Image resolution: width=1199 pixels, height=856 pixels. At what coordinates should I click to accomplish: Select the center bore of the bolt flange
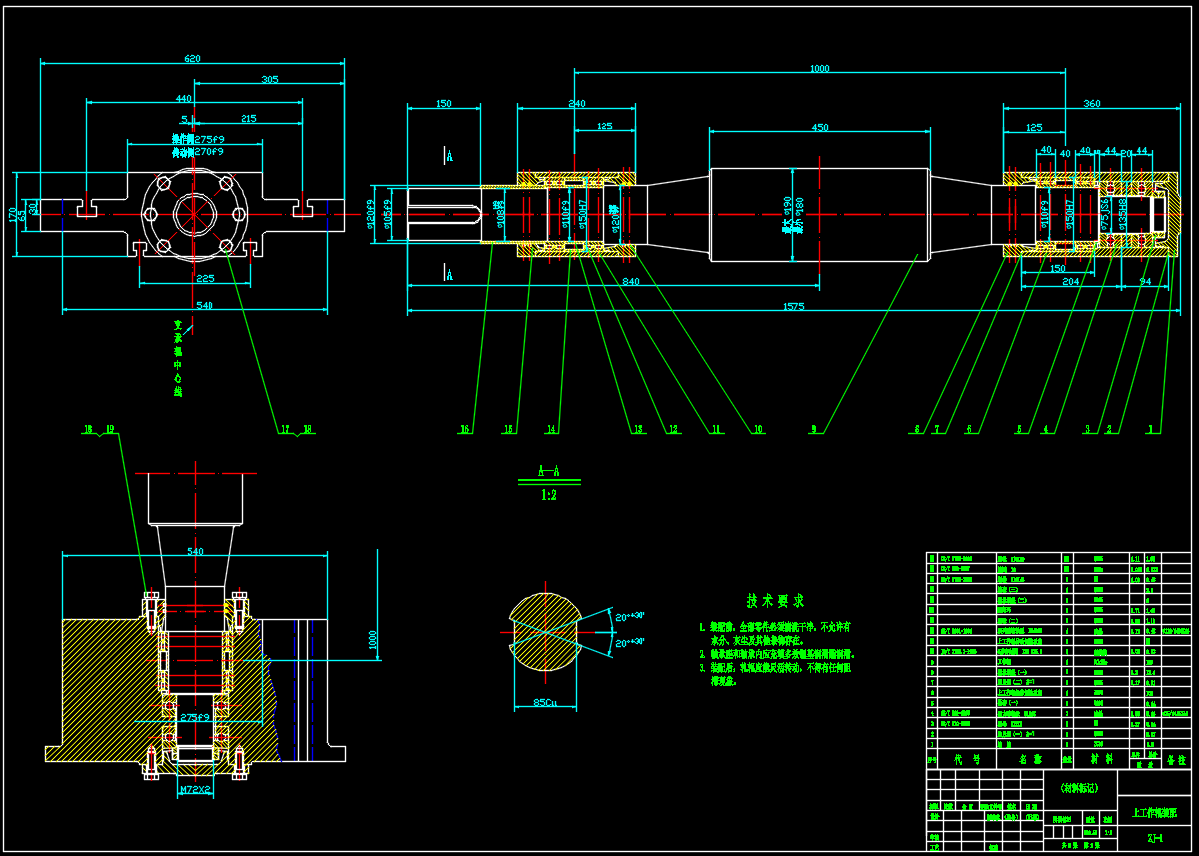[192, 214]
